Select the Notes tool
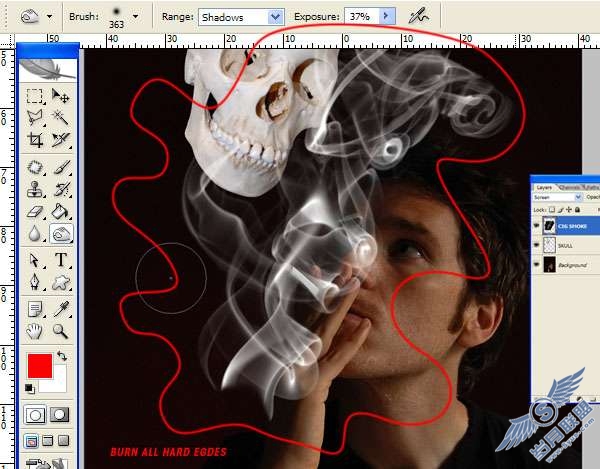The height and width of the screenshot is (469, 600). [x=35, y=309]
